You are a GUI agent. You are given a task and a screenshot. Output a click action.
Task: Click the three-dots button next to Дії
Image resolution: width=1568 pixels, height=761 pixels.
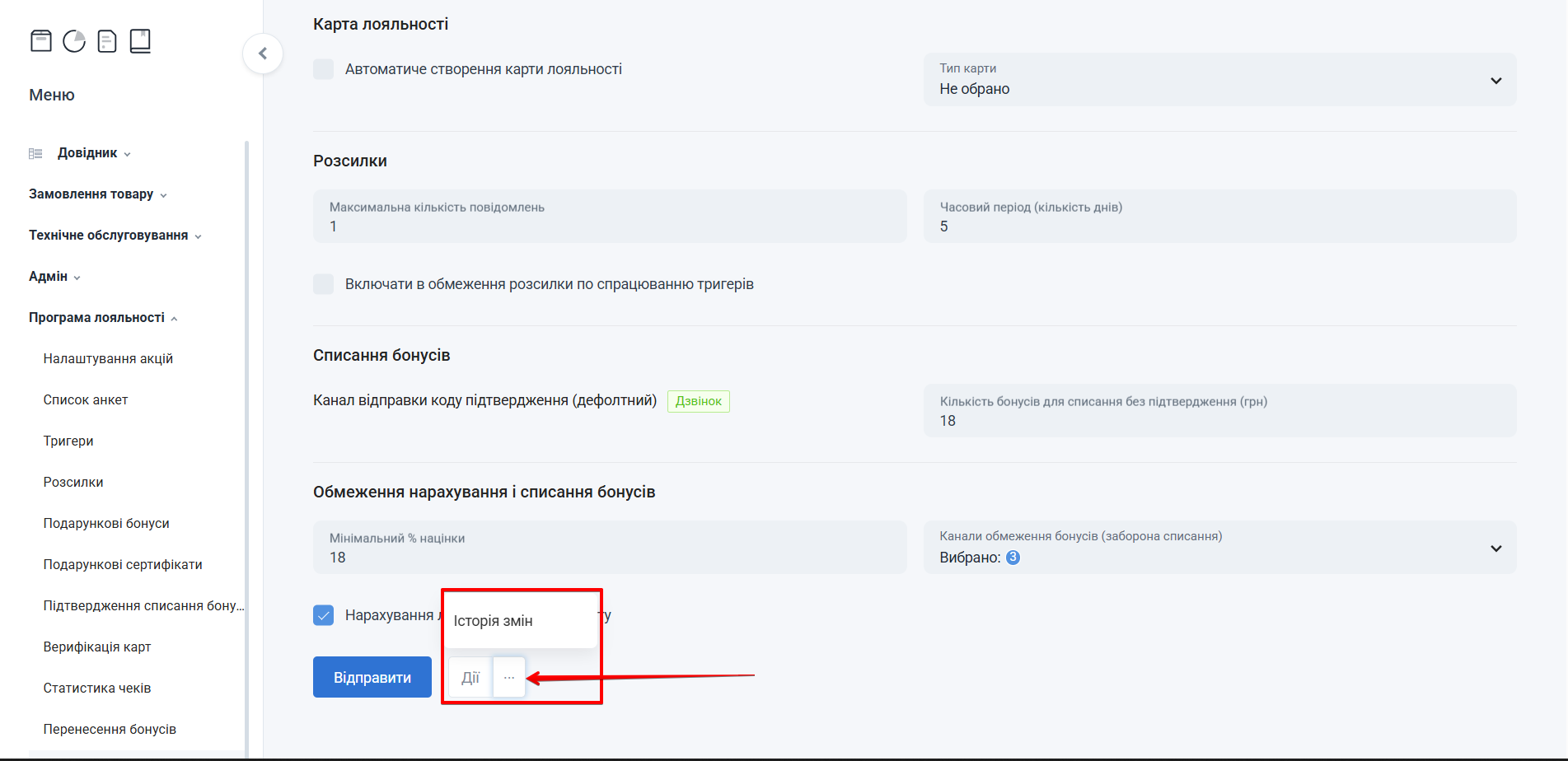509,677
